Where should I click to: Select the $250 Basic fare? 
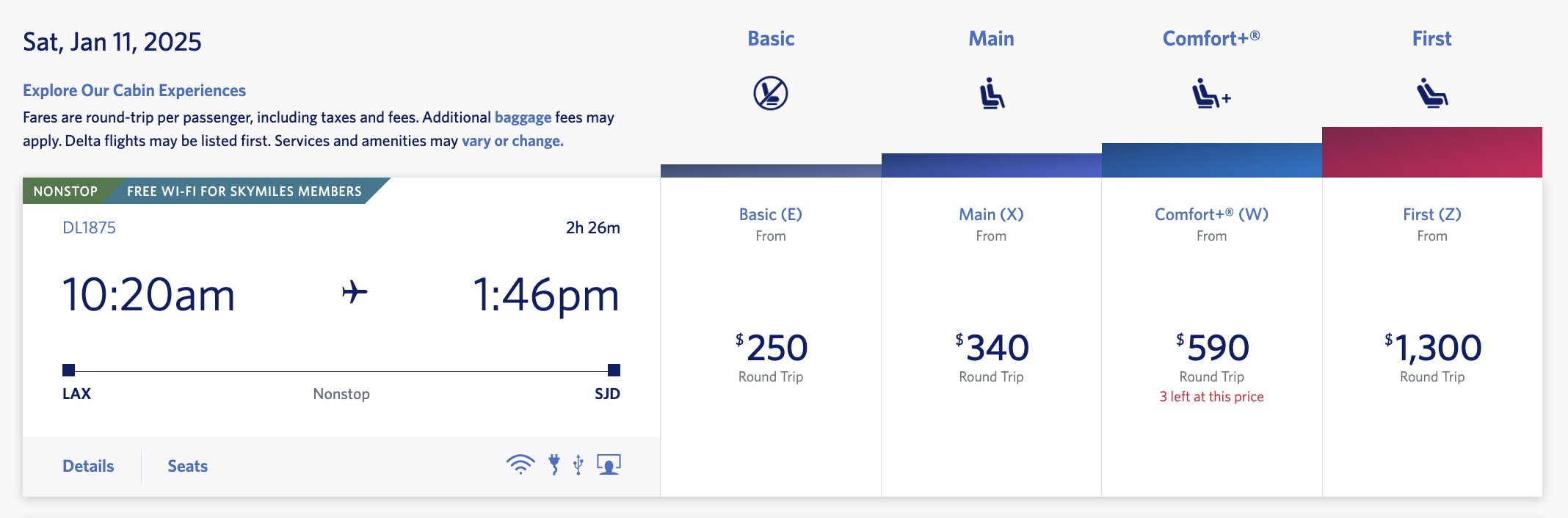point(769,345)
